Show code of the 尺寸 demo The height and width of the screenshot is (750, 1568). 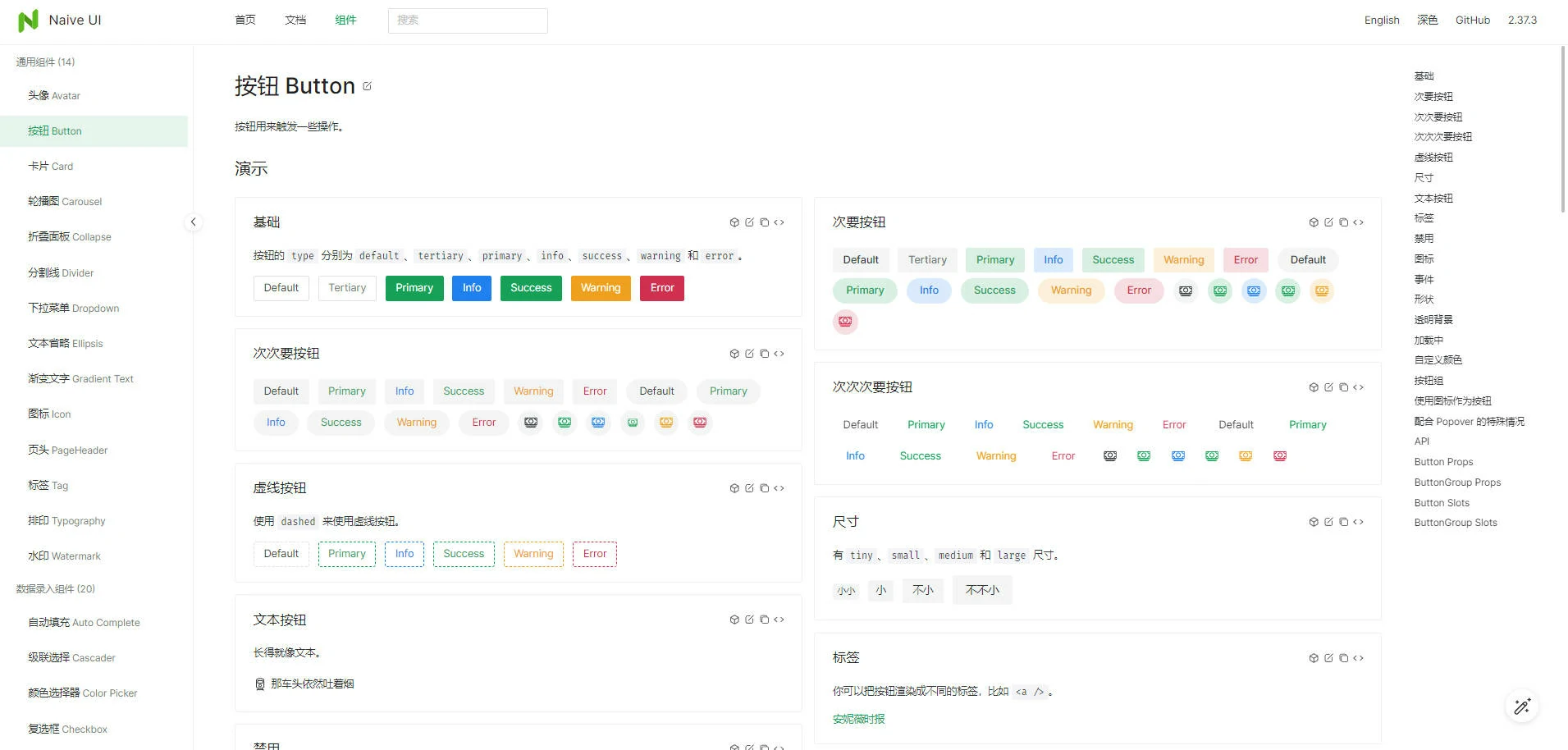point(1359,521)
